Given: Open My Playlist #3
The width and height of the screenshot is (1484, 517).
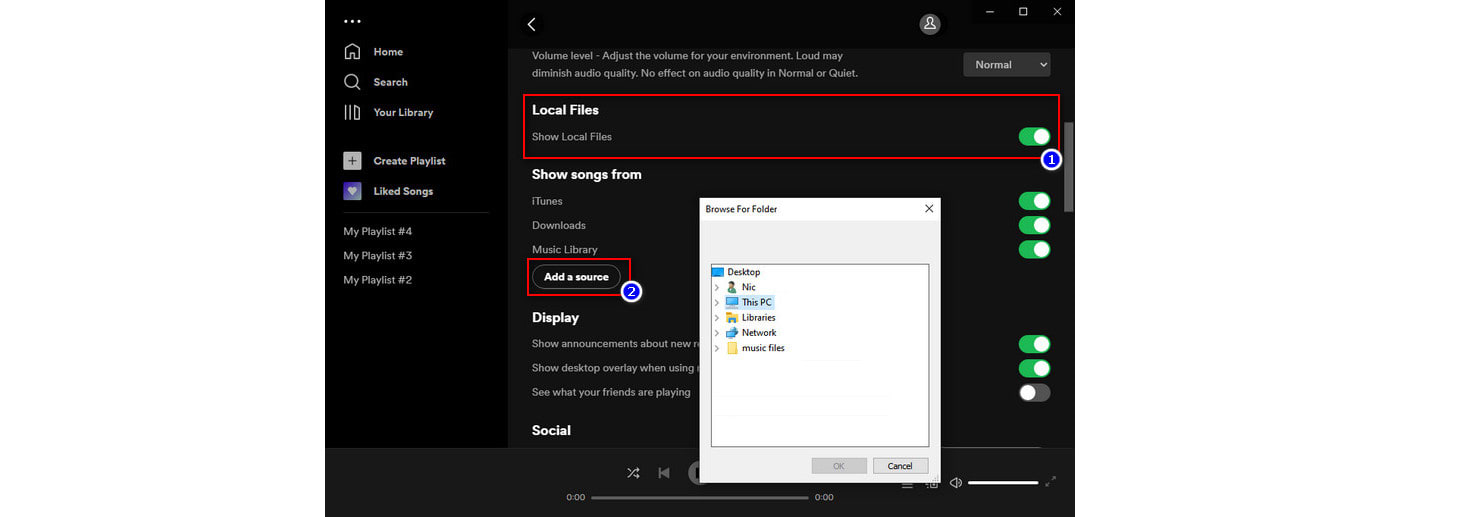Looking at the screenshot, I should (378, 255).
